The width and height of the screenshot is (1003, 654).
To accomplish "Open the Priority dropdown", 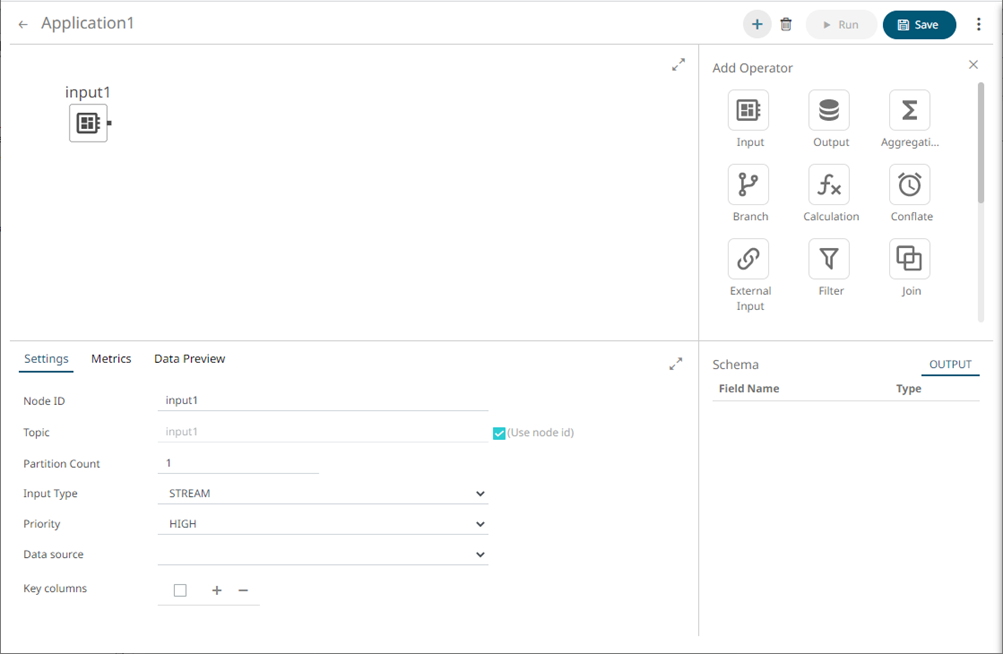I will (323, 524).
